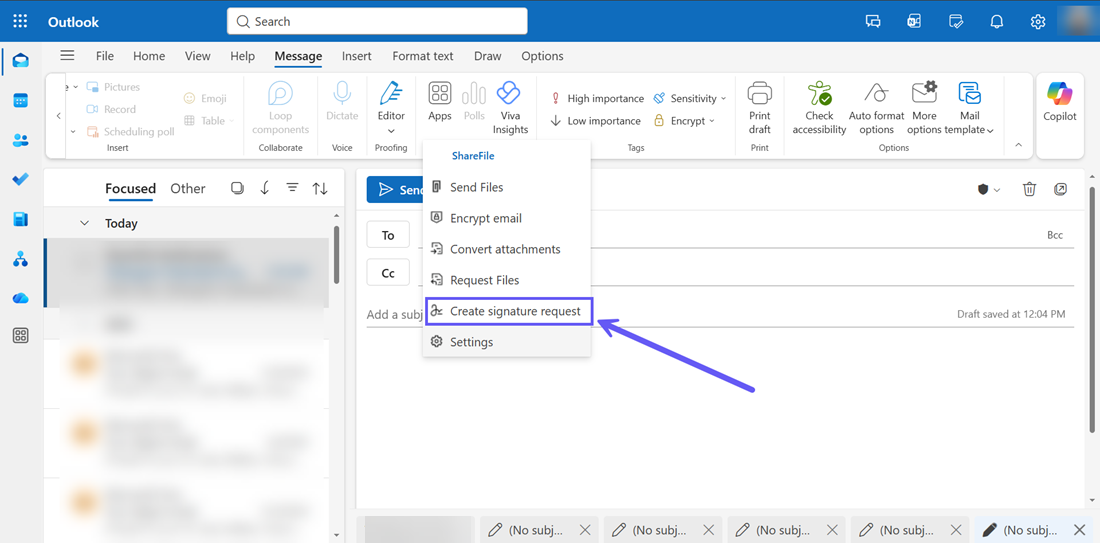The width and height of the screenshot is (1100, 543).
Task: Collapse the Today group
Action: click(85, 223)
